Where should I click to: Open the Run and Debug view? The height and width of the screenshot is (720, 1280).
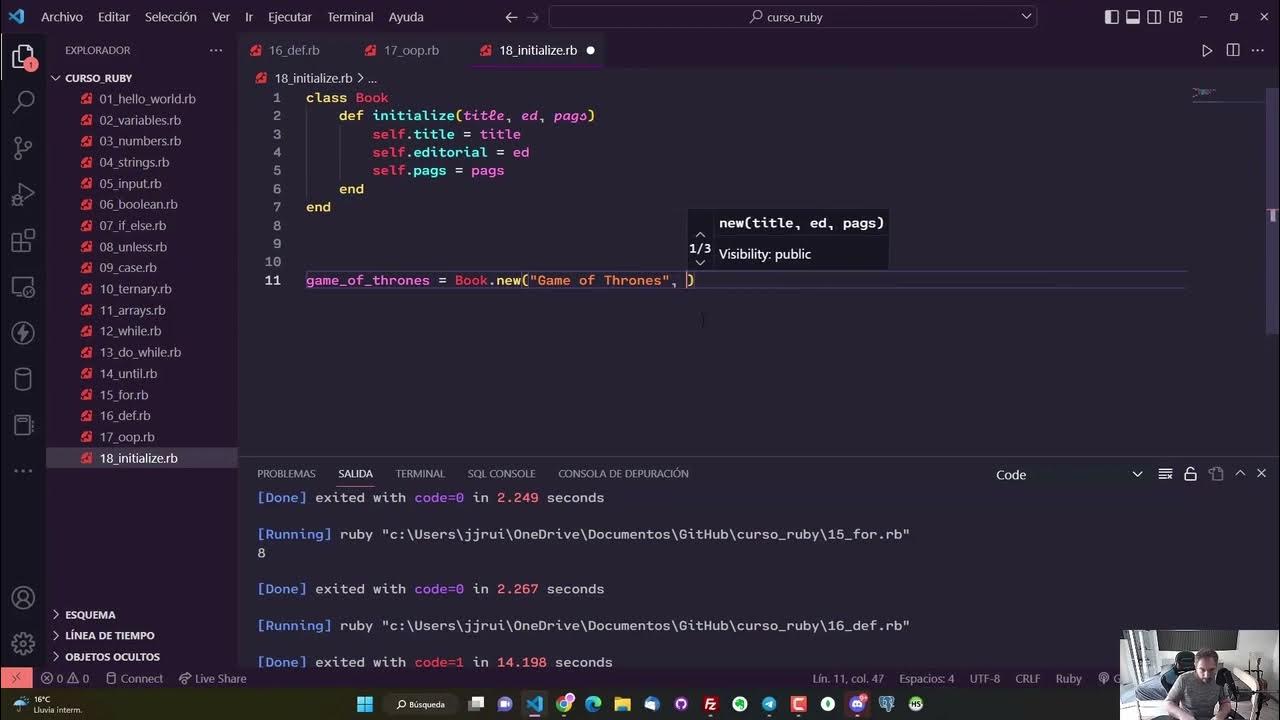23,193
